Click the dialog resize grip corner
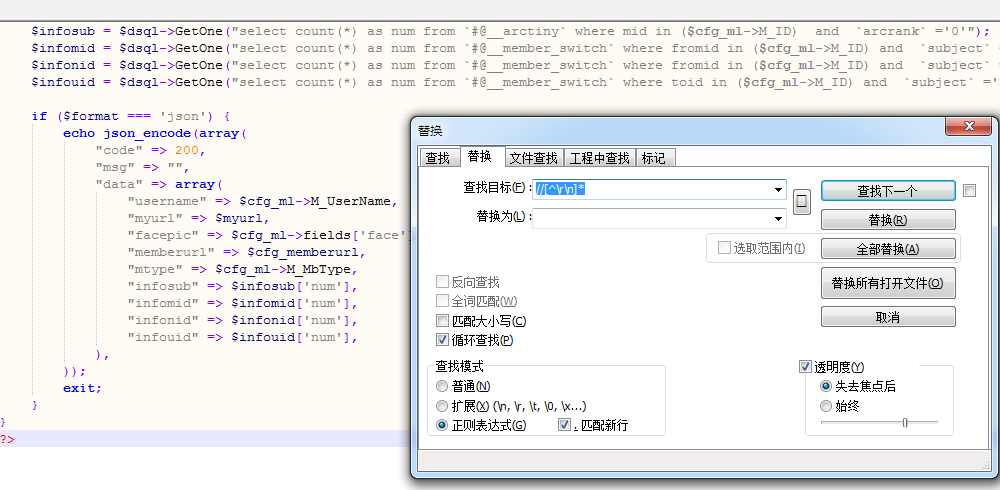The height and width of the screenshot is (490, 1000). pos(986,466)
